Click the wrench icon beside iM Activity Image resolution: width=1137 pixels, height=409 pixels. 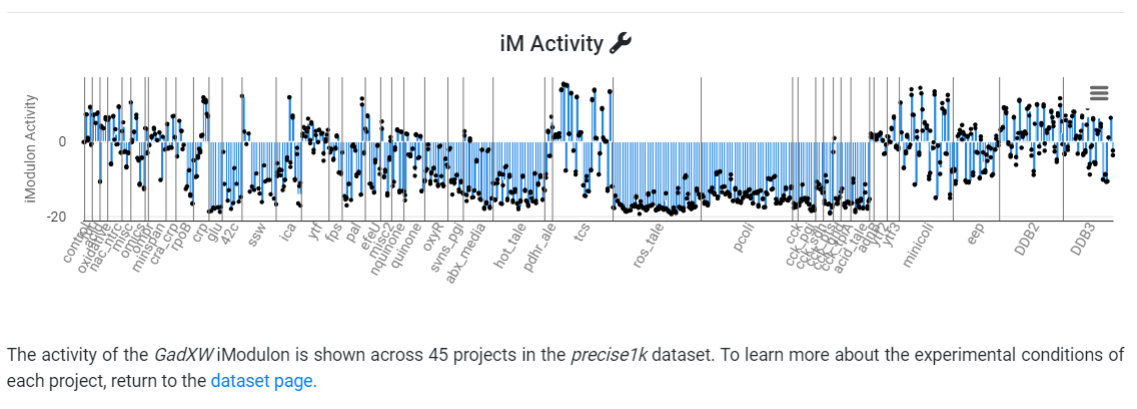coord(620,43)
